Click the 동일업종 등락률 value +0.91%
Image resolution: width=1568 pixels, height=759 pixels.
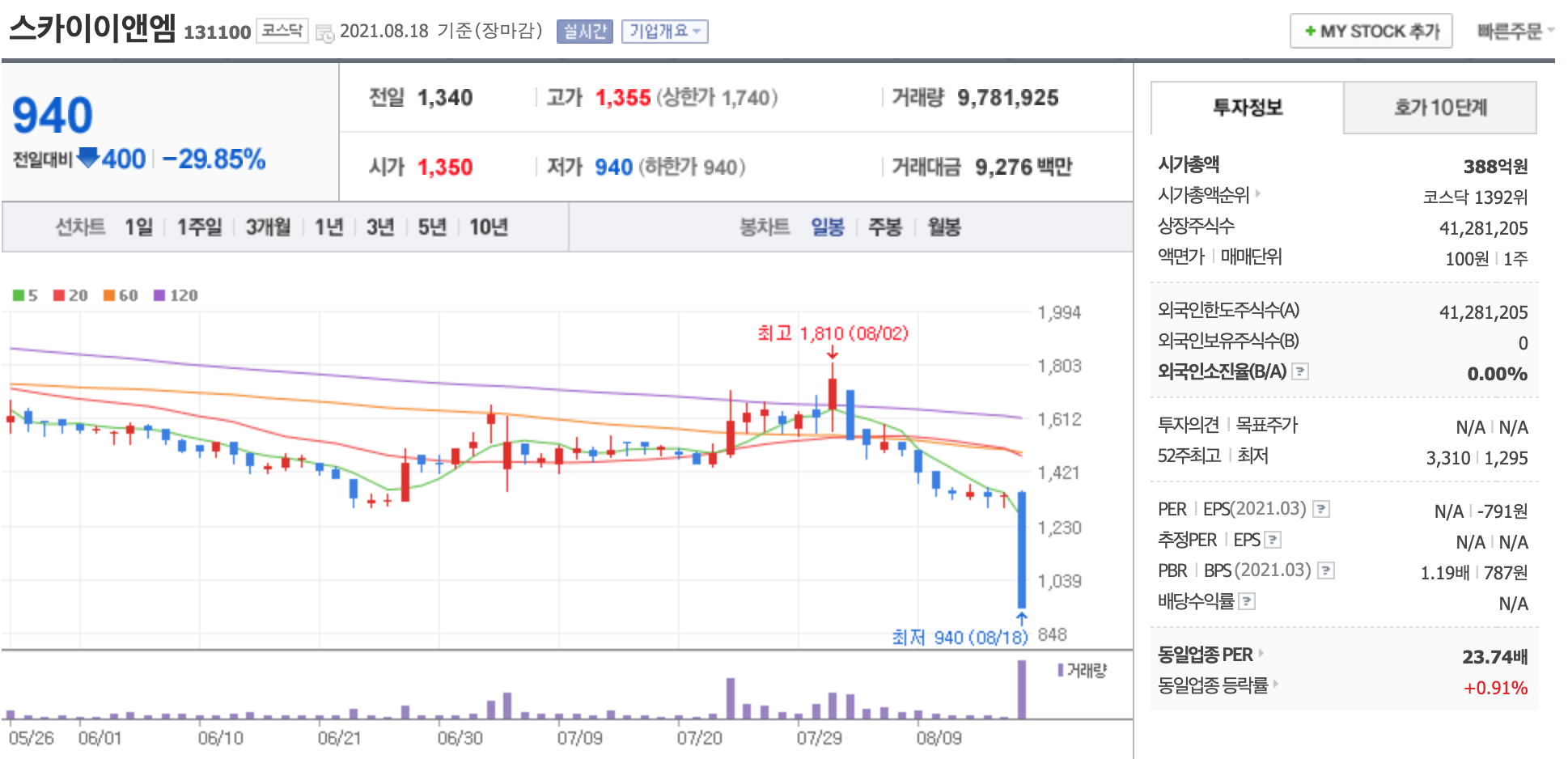point(1496,688)
